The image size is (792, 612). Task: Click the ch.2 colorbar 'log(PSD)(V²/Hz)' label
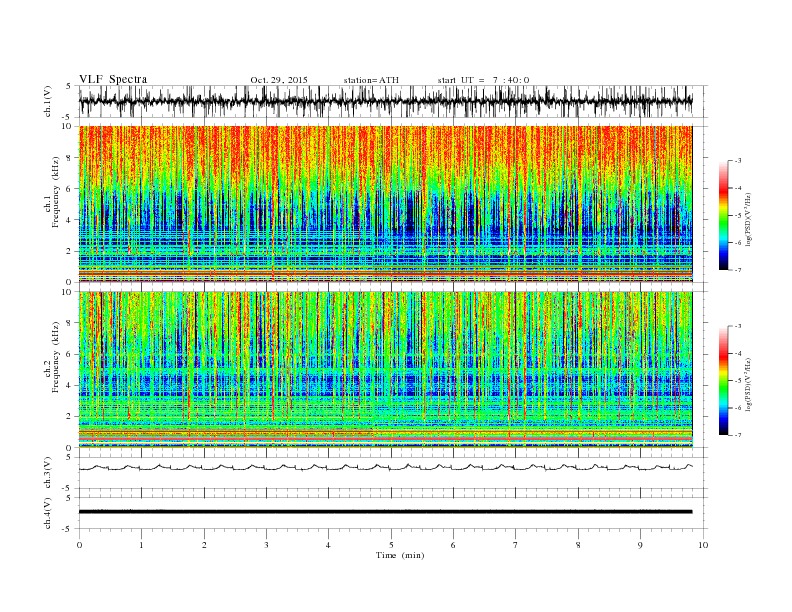click(x=749, y=383)
